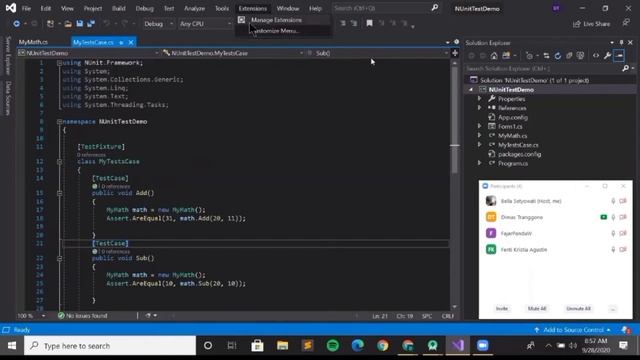Click the Visual Studio search box
Viewport: 640px width, 360px height.
click(x=386, y=8)
